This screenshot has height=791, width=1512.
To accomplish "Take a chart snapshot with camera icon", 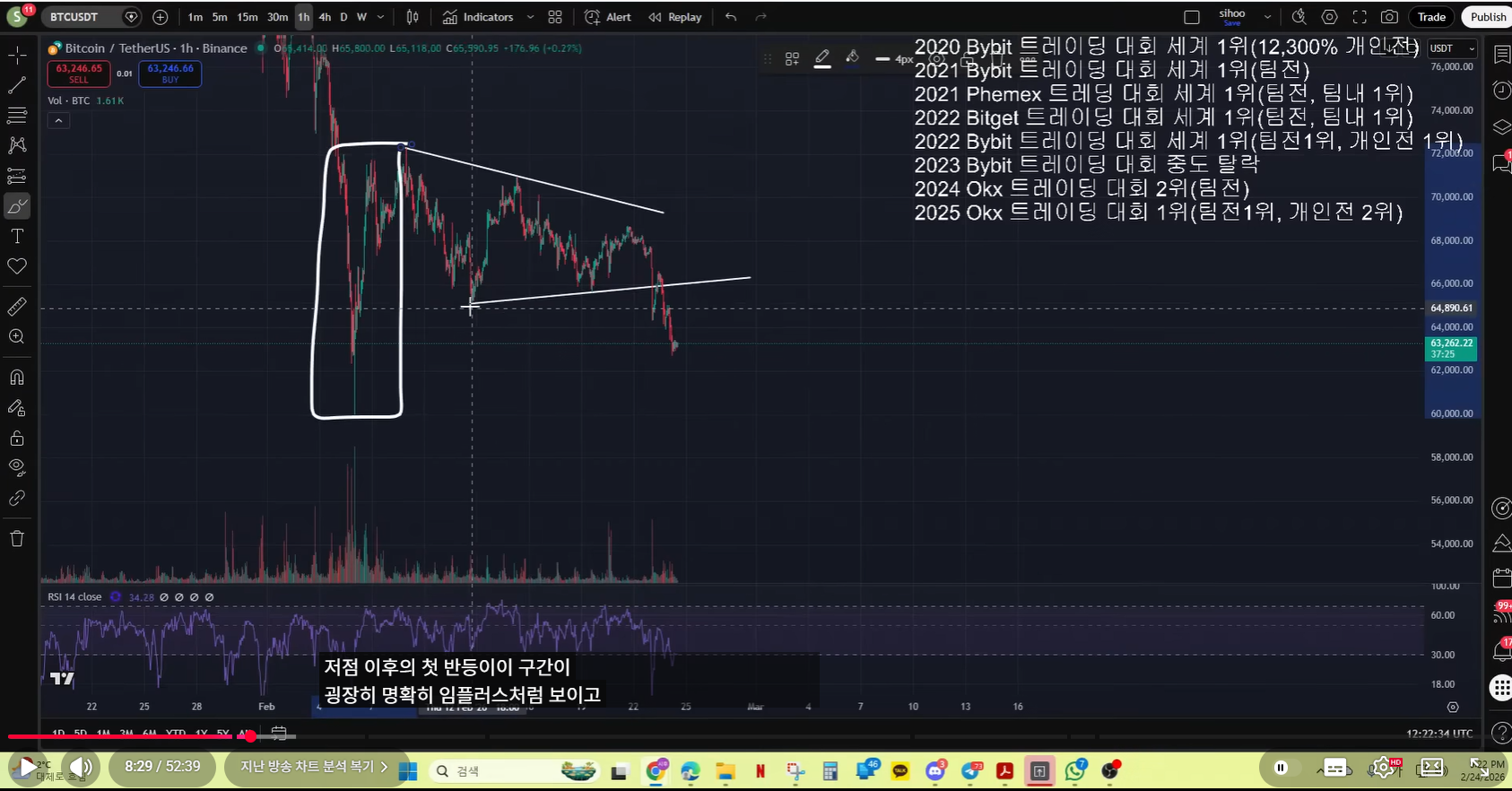I will coord(1389,17).
